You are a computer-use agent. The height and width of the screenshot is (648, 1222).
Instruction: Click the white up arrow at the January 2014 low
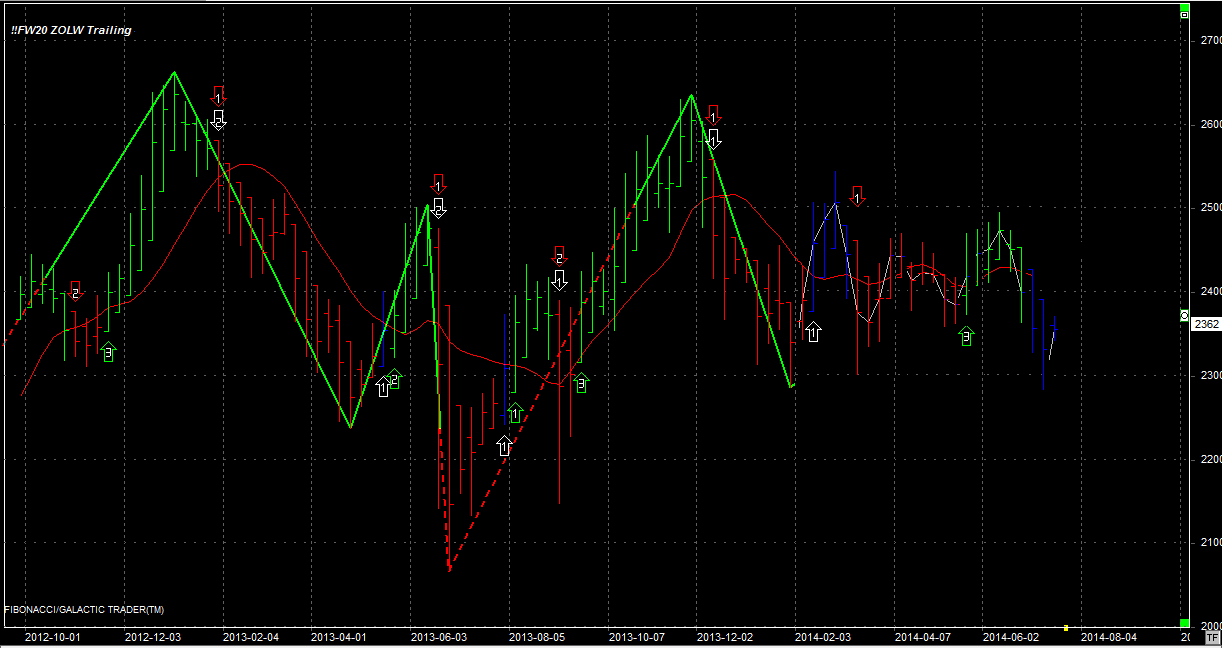pos(814,332)
